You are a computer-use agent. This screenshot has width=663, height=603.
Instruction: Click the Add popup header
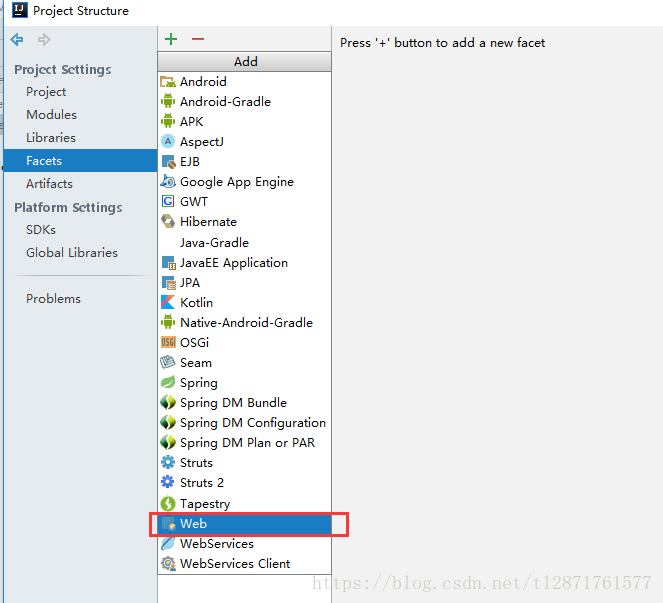point(244,62)
